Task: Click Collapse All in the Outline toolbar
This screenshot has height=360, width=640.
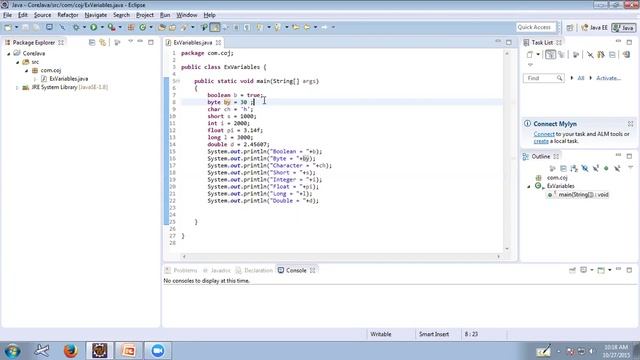Action: (563, 168)
